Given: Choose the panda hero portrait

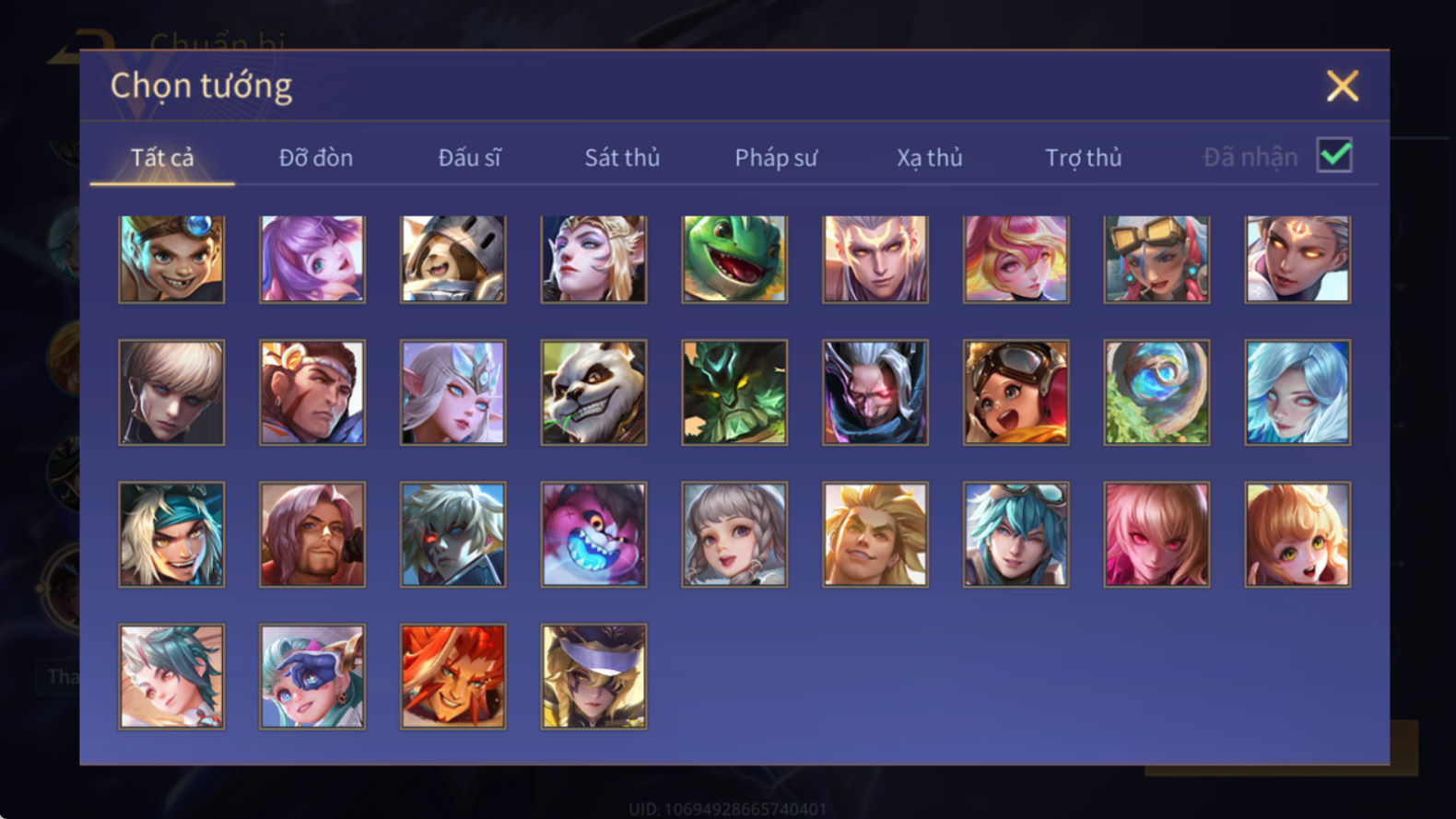Looking at the screenshot, I should click(593, 392).
